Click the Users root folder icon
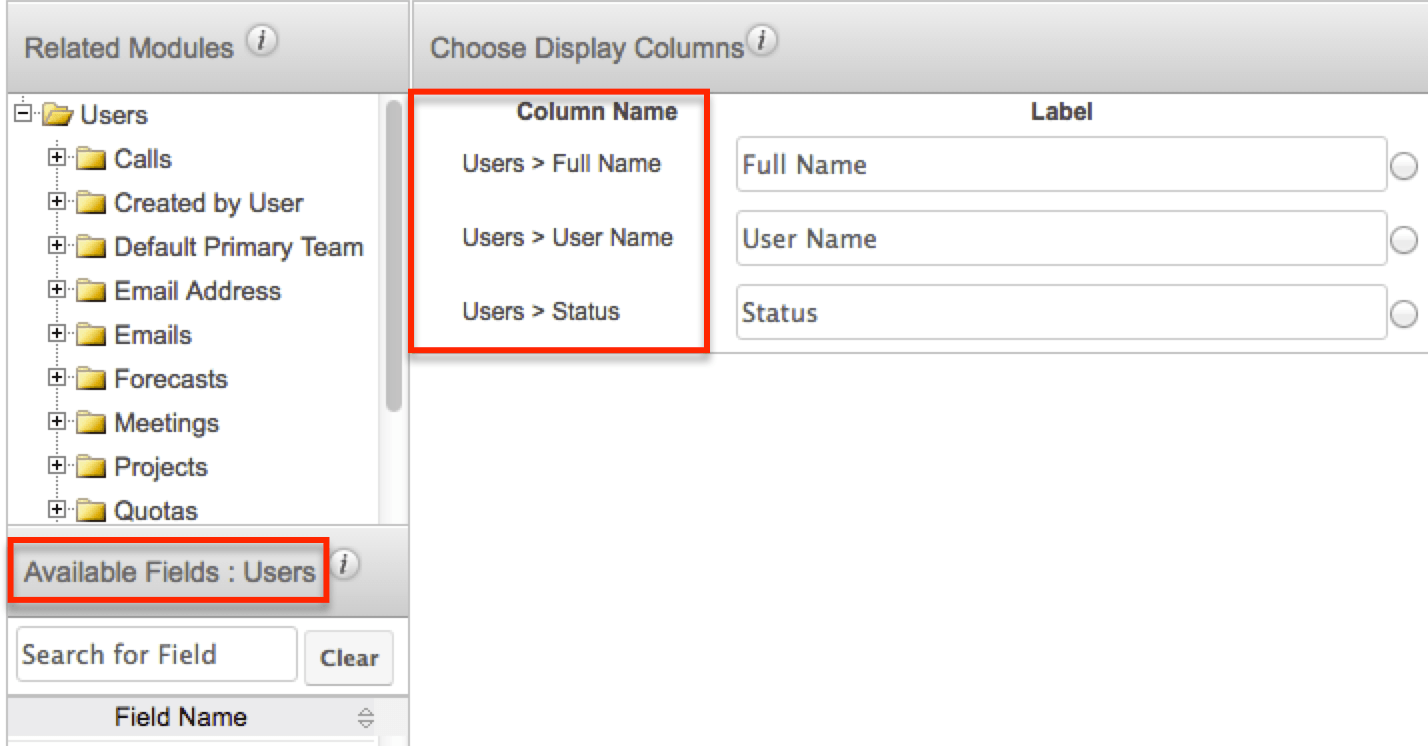The image size is (1428, 746). coord(56,114)
